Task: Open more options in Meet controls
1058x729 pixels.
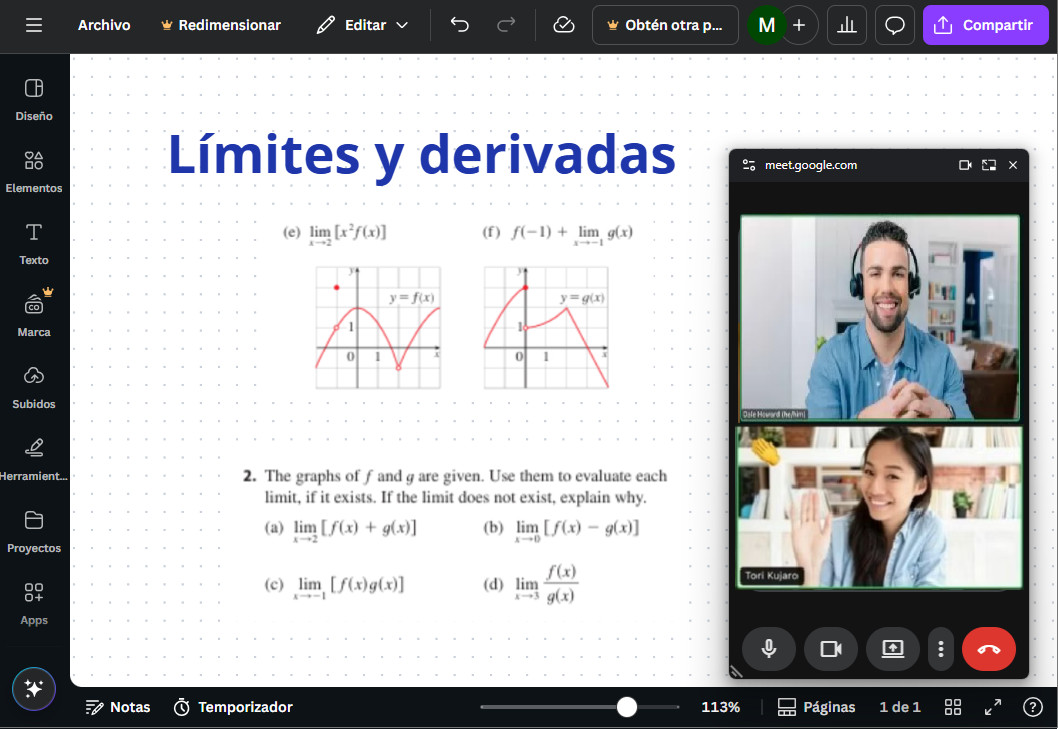Action: 940,649
